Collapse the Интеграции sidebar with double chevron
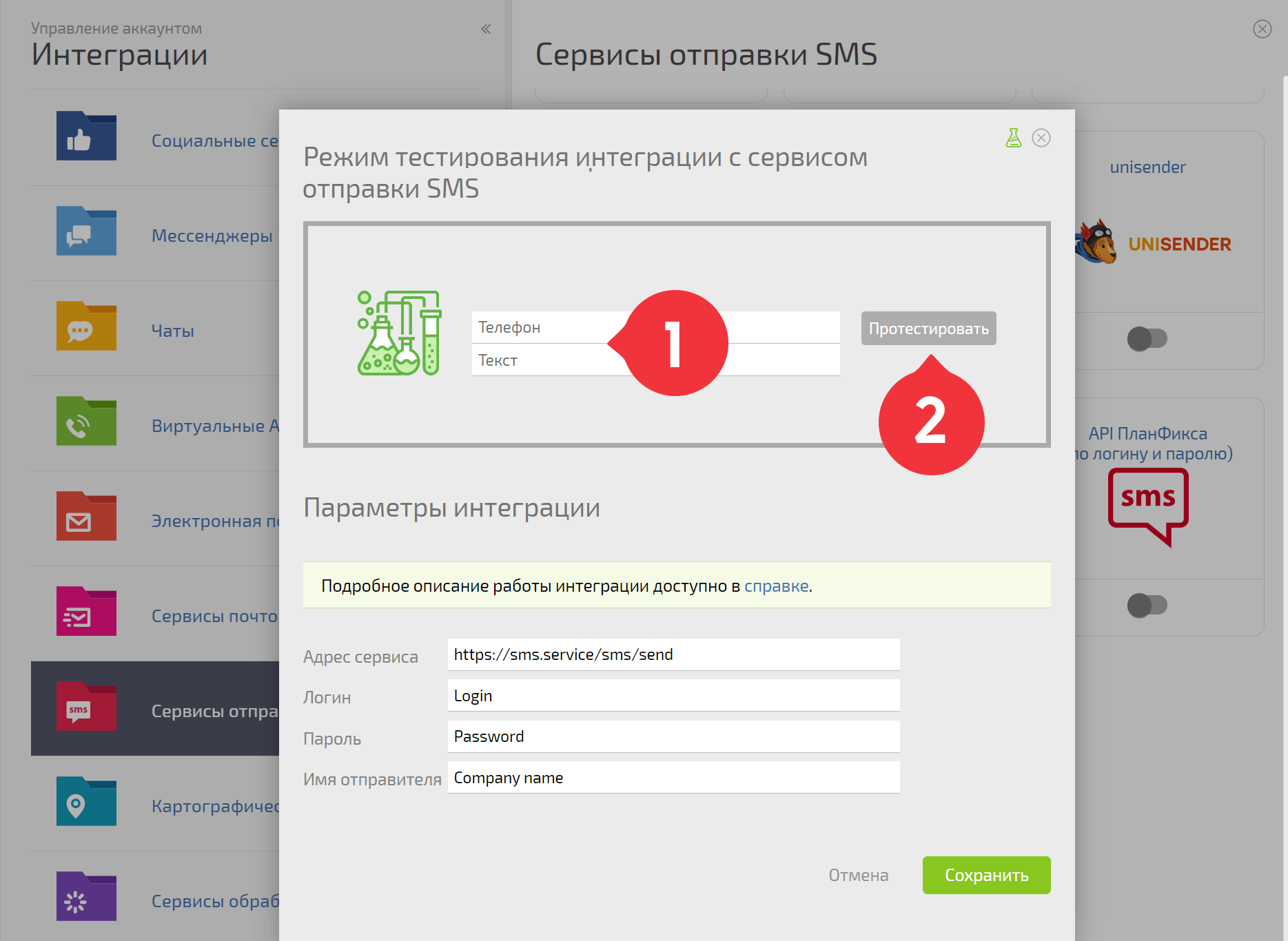 pos(486,29)
